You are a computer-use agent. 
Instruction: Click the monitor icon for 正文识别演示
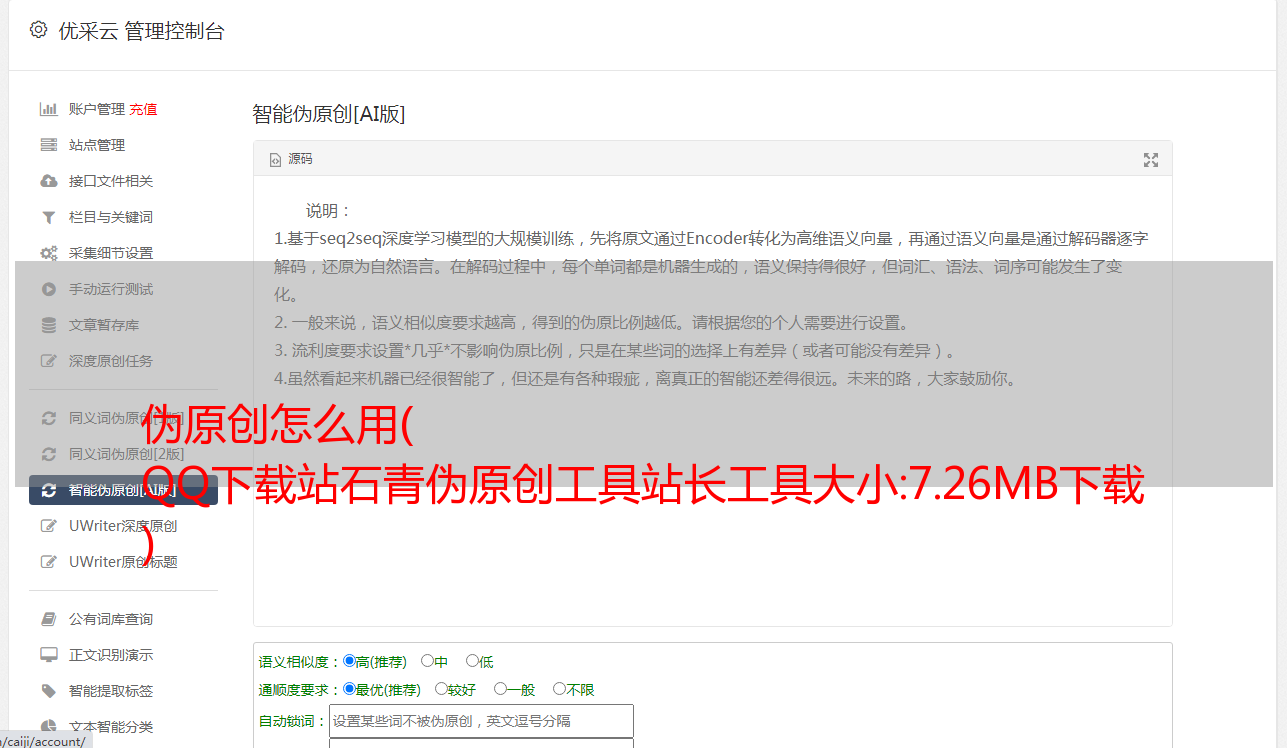[x=48, y=655]
